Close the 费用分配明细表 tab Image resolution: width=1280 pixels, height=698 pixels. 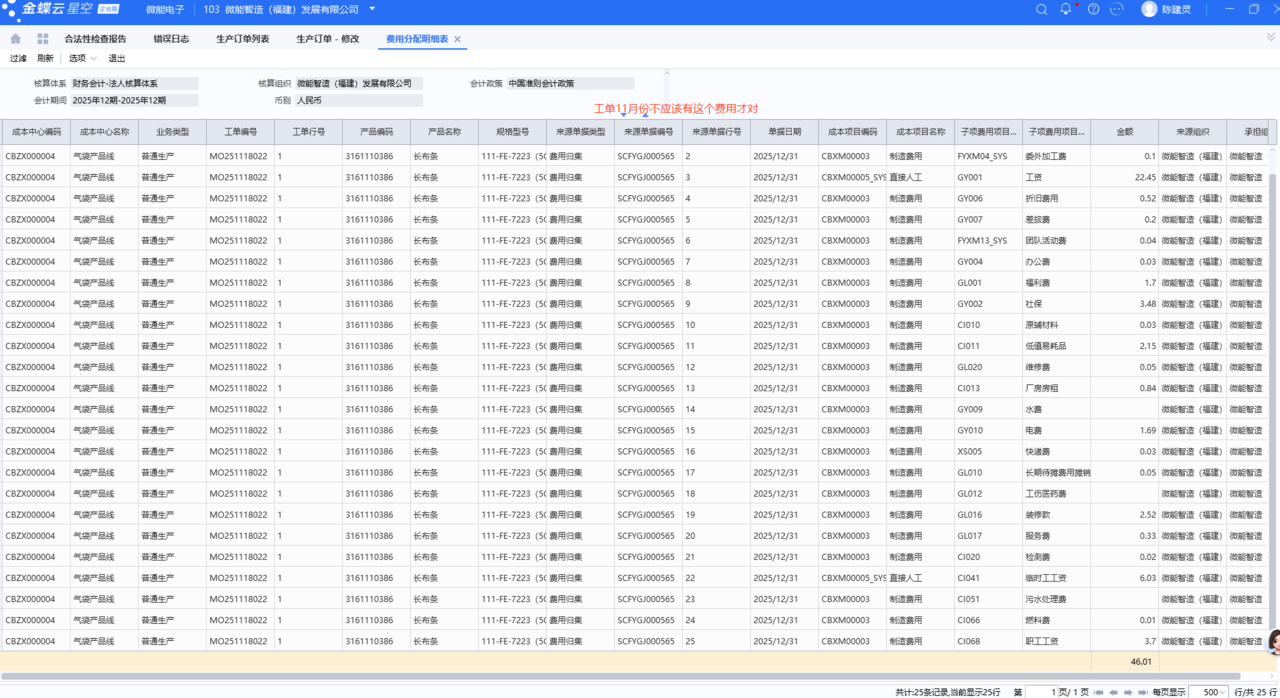tap(458, 39)
